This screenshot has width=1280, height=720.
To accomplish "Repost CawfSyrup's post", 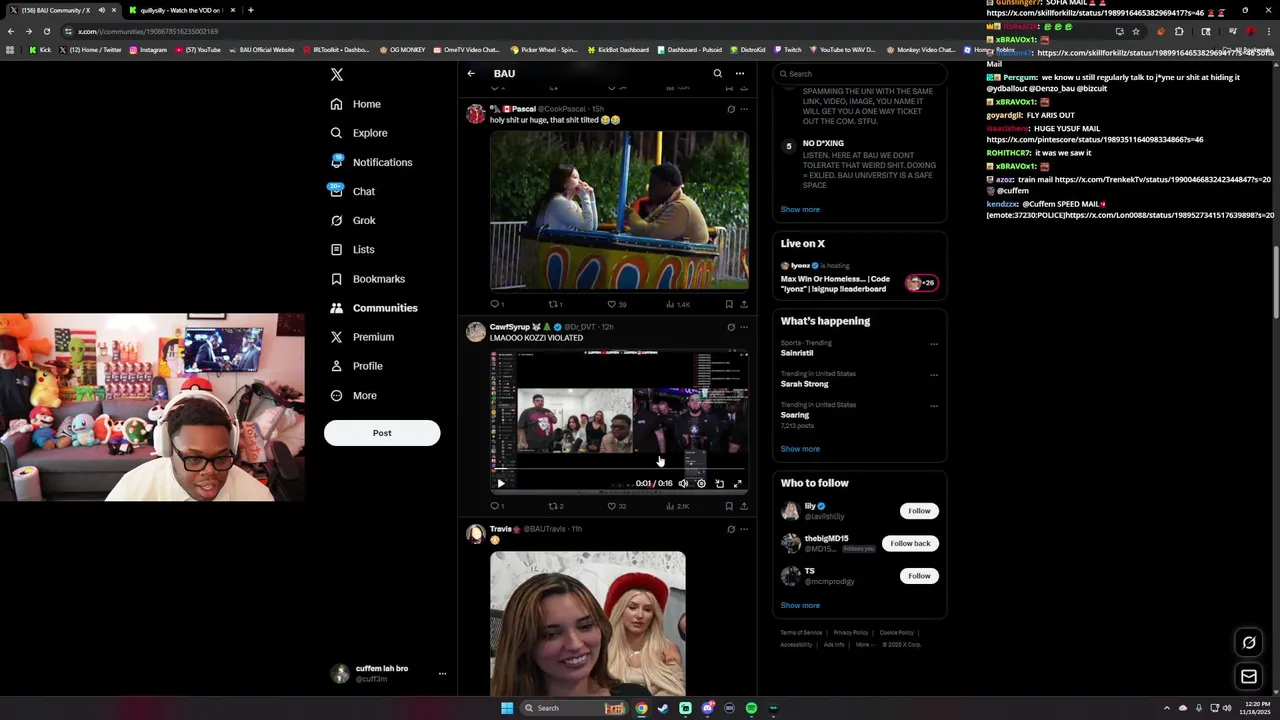I will point(555,506).
